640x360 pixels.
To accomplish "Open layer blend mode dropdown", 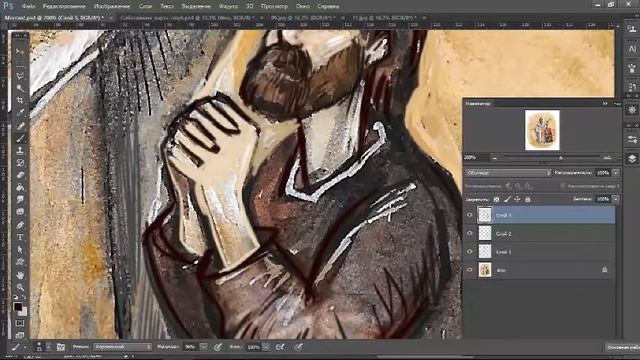I will coord(508,173).
